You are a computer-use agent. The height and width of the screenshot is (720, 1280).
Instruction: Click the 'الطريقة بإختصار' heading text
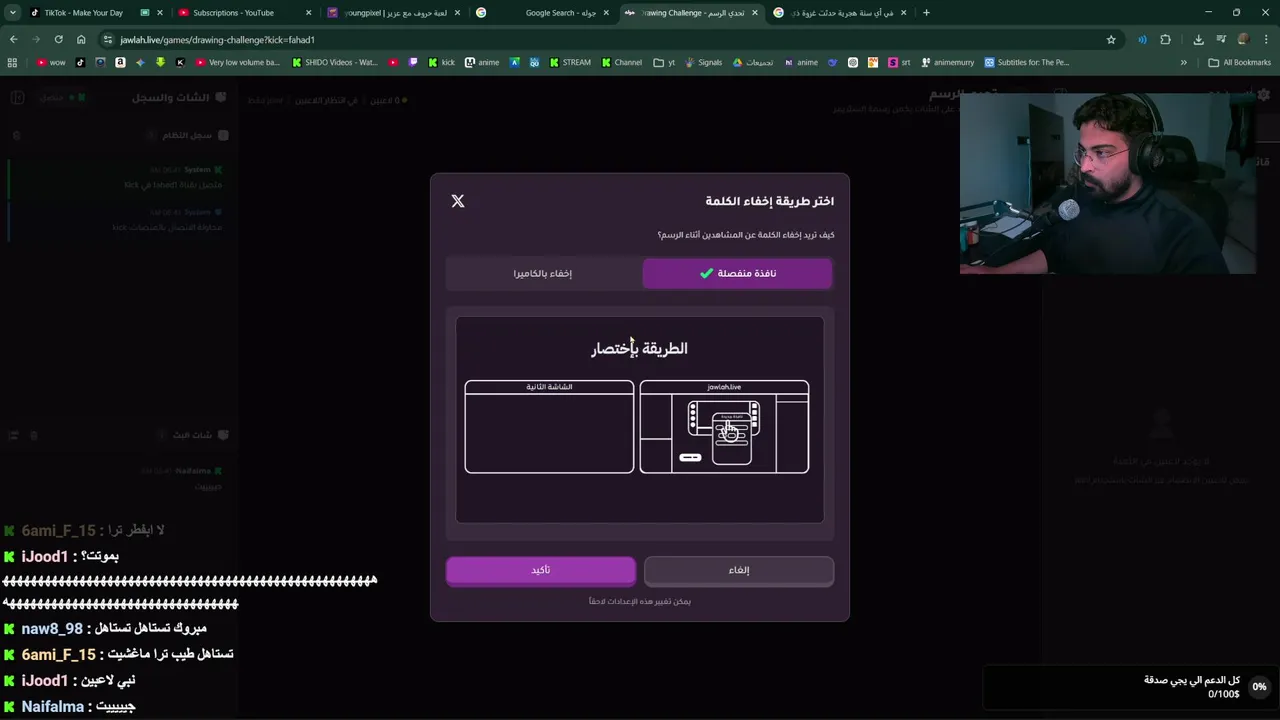pos(639,348)
